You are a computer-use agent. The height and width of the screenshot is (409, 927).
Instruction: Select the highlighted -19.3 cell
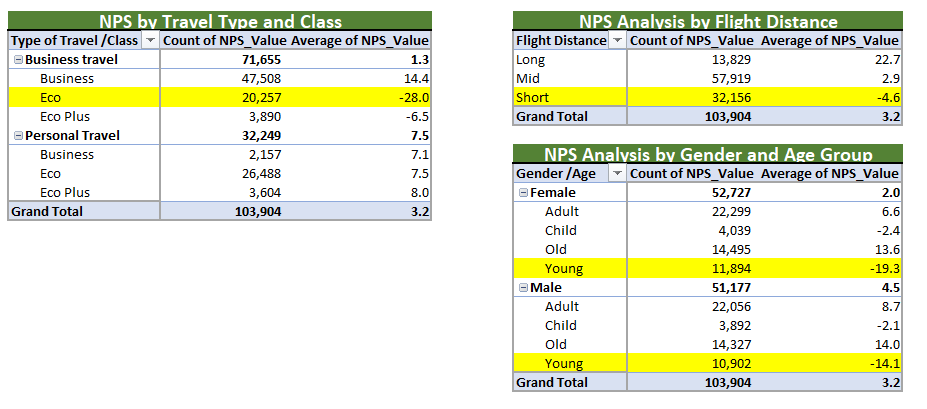coord(885,269)
